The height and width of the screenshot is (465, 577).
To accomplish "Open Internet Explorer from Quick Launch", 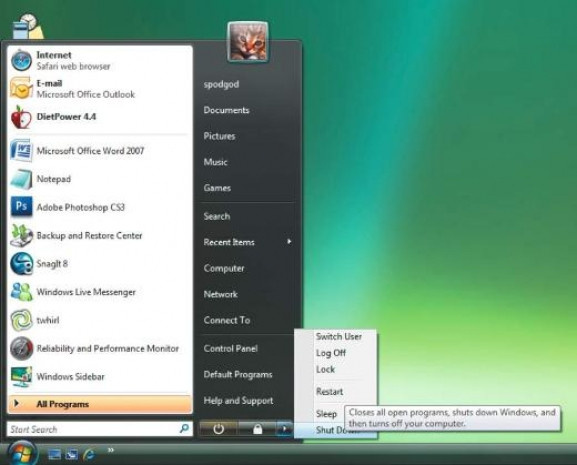I will pos(89,455).
